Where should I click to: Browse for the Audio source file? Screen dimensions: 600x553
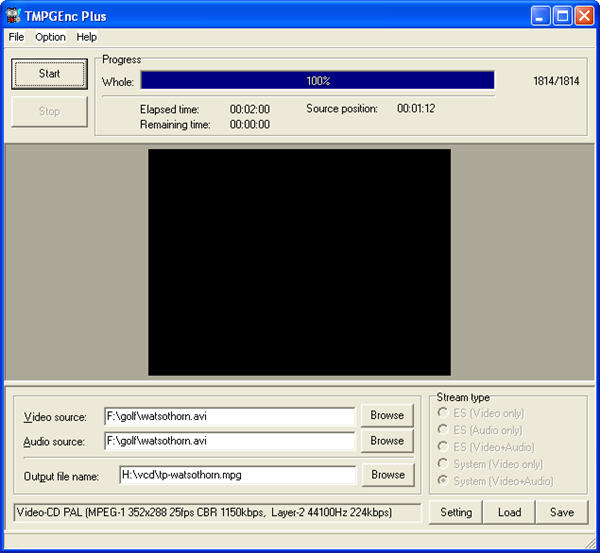click(387, 440)
